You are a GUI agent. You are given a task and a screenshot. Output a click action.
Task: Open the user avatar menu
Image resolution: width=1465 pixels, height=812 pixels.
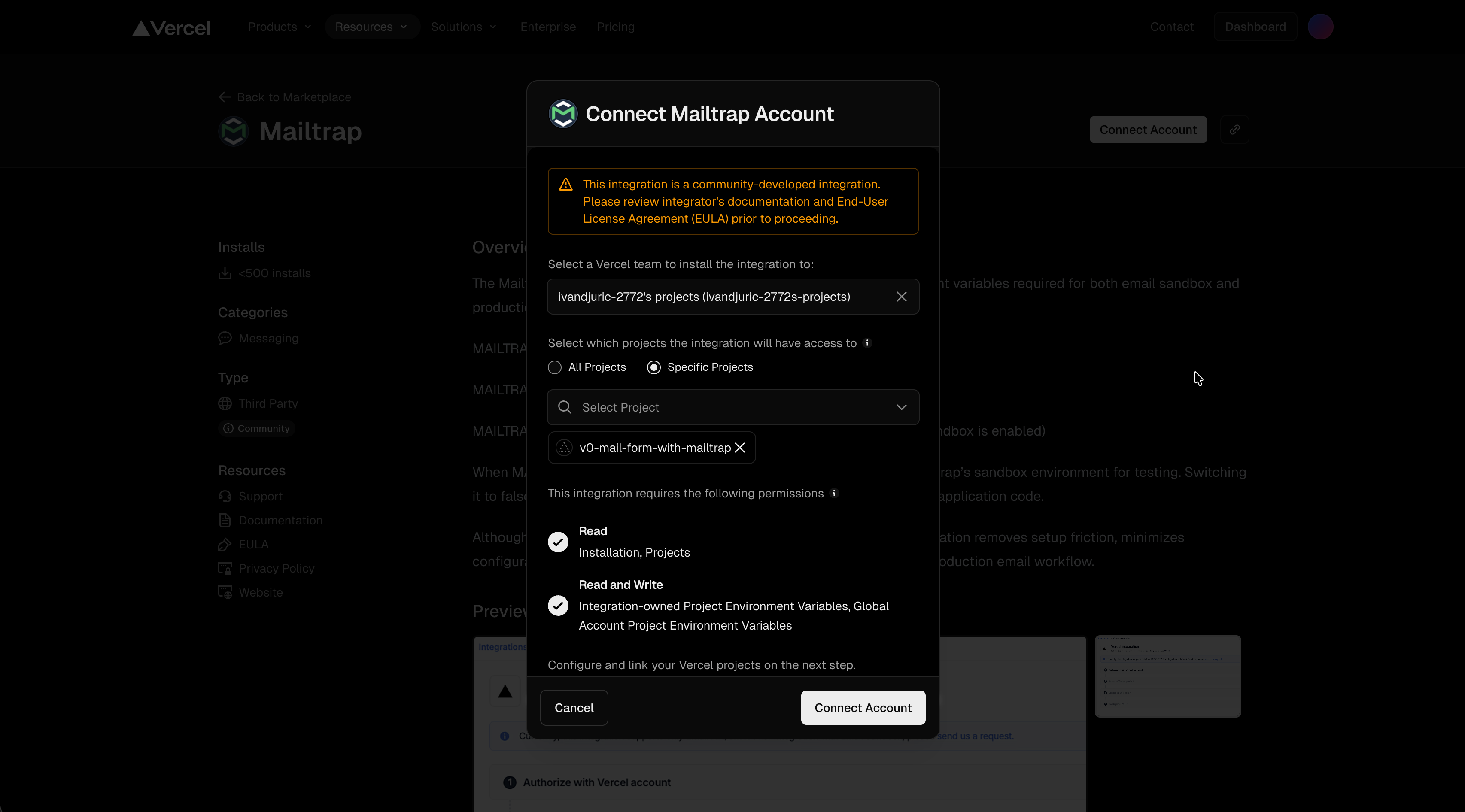[x=1320, y=27]
